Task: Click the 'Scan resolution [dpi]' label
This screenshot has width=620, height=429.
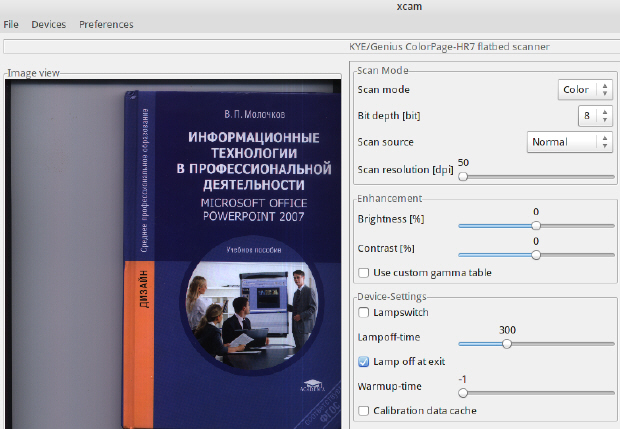Action: click(x=405, y=170)
